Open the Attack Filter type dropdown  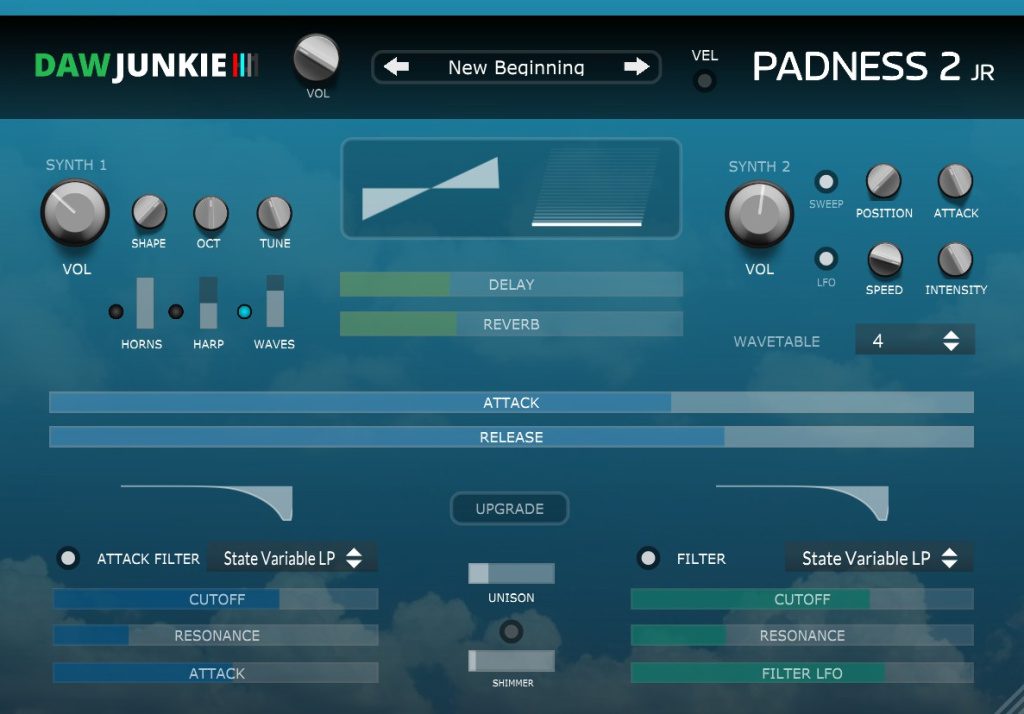coord(292,558)
